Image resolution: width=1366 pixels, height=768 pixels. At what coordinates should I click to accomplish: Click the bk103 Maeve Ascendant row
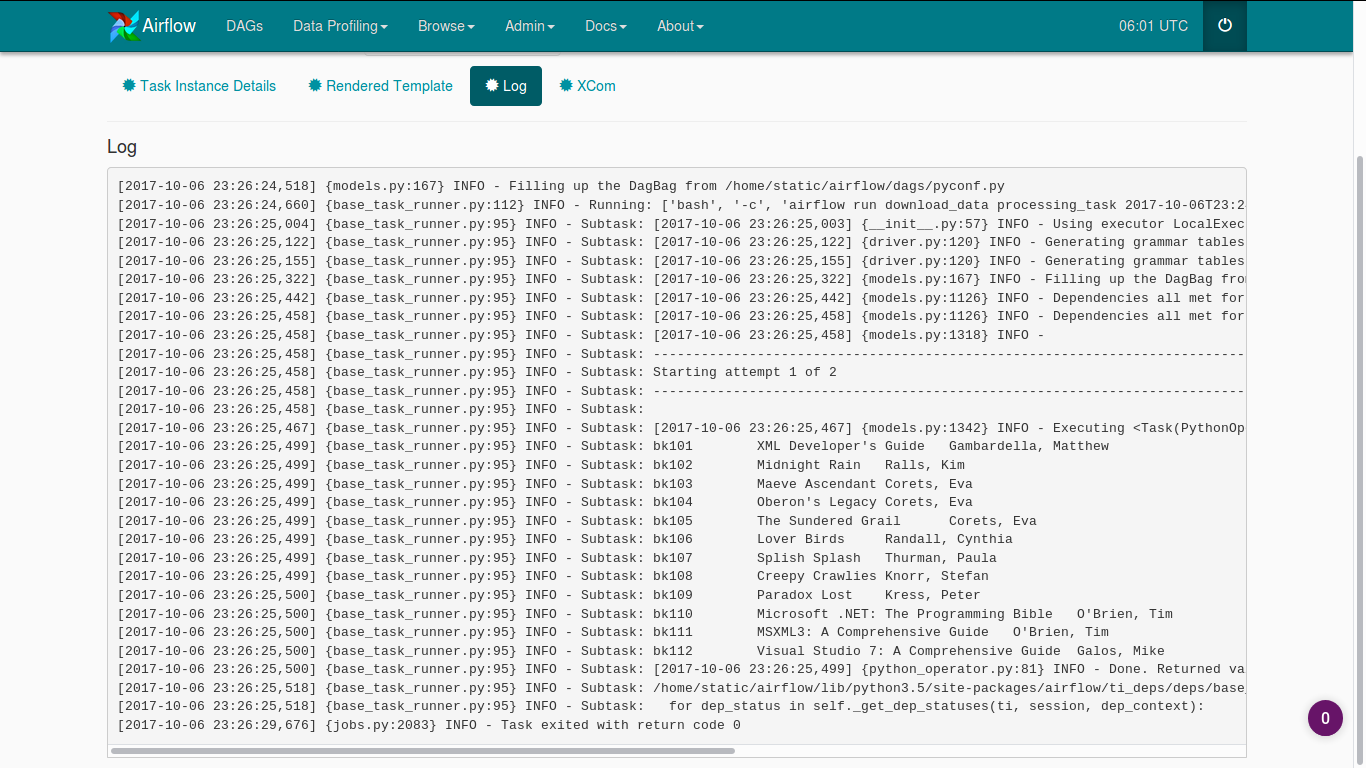click(545, 484)
